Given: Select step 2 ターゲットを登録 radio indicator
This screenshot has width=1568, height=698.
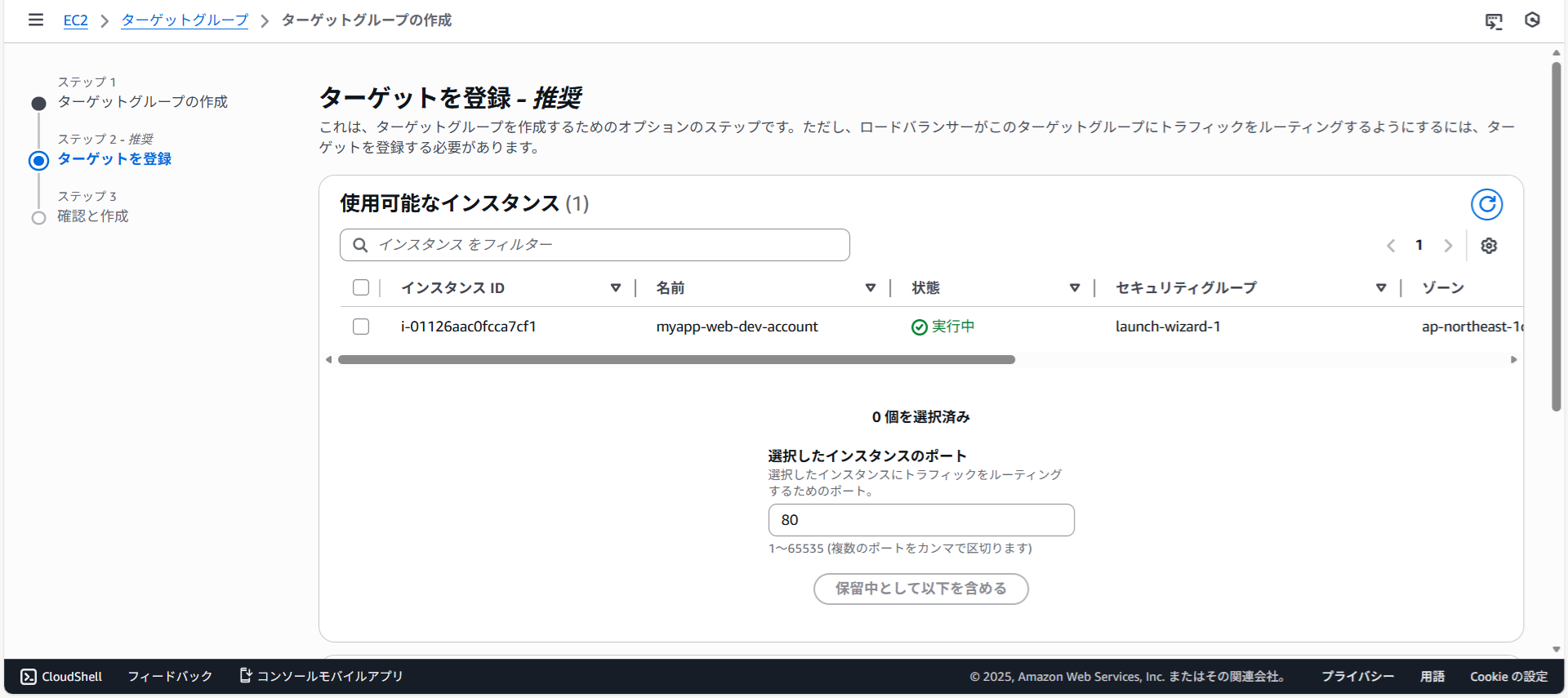Looking at the screenshot, I should tap(38, 160).
